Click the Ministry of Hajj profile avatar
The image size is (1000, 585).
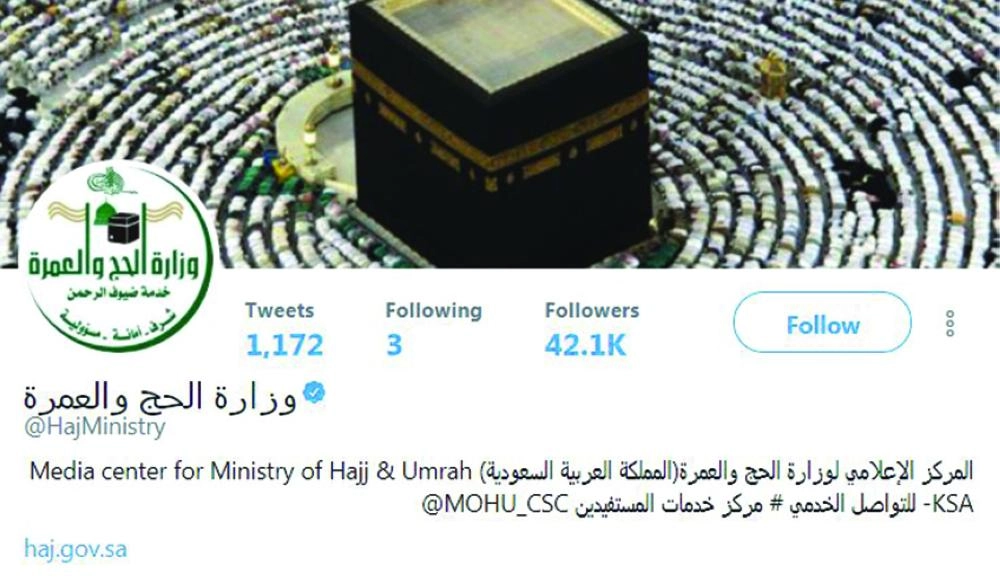(x=119, y=256)
